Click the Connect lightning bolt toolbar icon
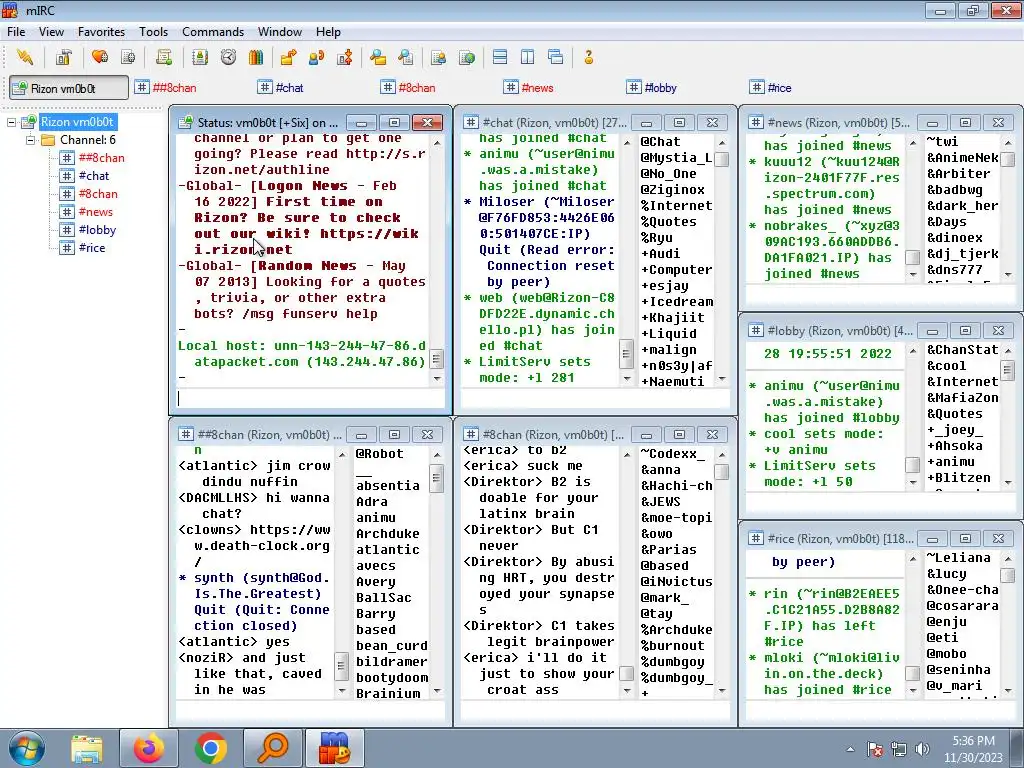Screen dimensions: 1024x768 click(25, 57)
